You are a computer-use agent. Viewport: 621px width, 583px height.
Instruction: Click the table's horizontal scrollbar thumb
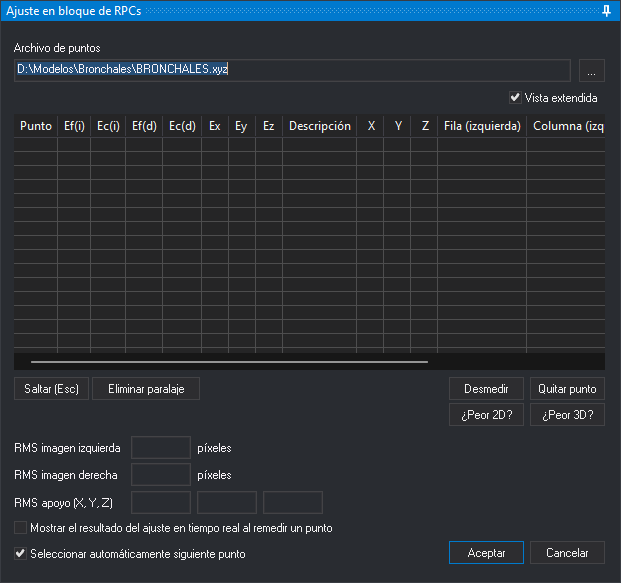coord(229,362)
